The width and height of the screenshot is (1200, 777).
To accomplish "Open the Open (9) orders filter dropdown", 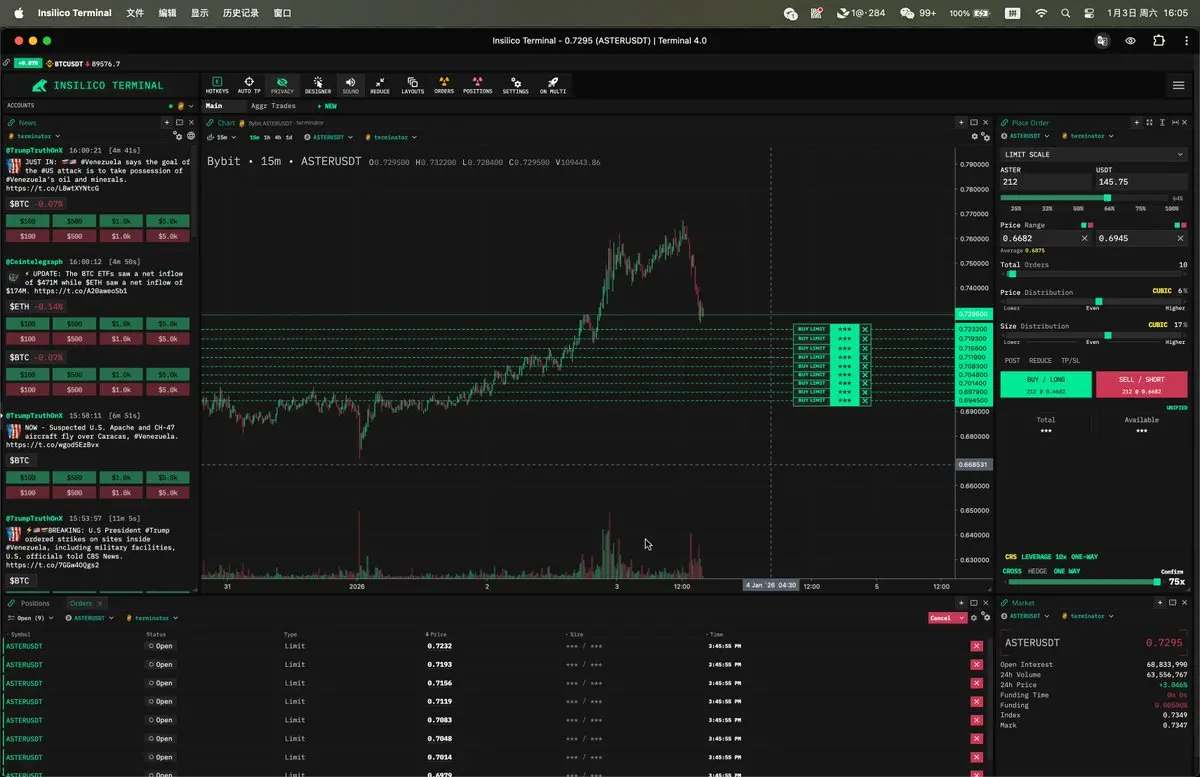I will (32, 618).
